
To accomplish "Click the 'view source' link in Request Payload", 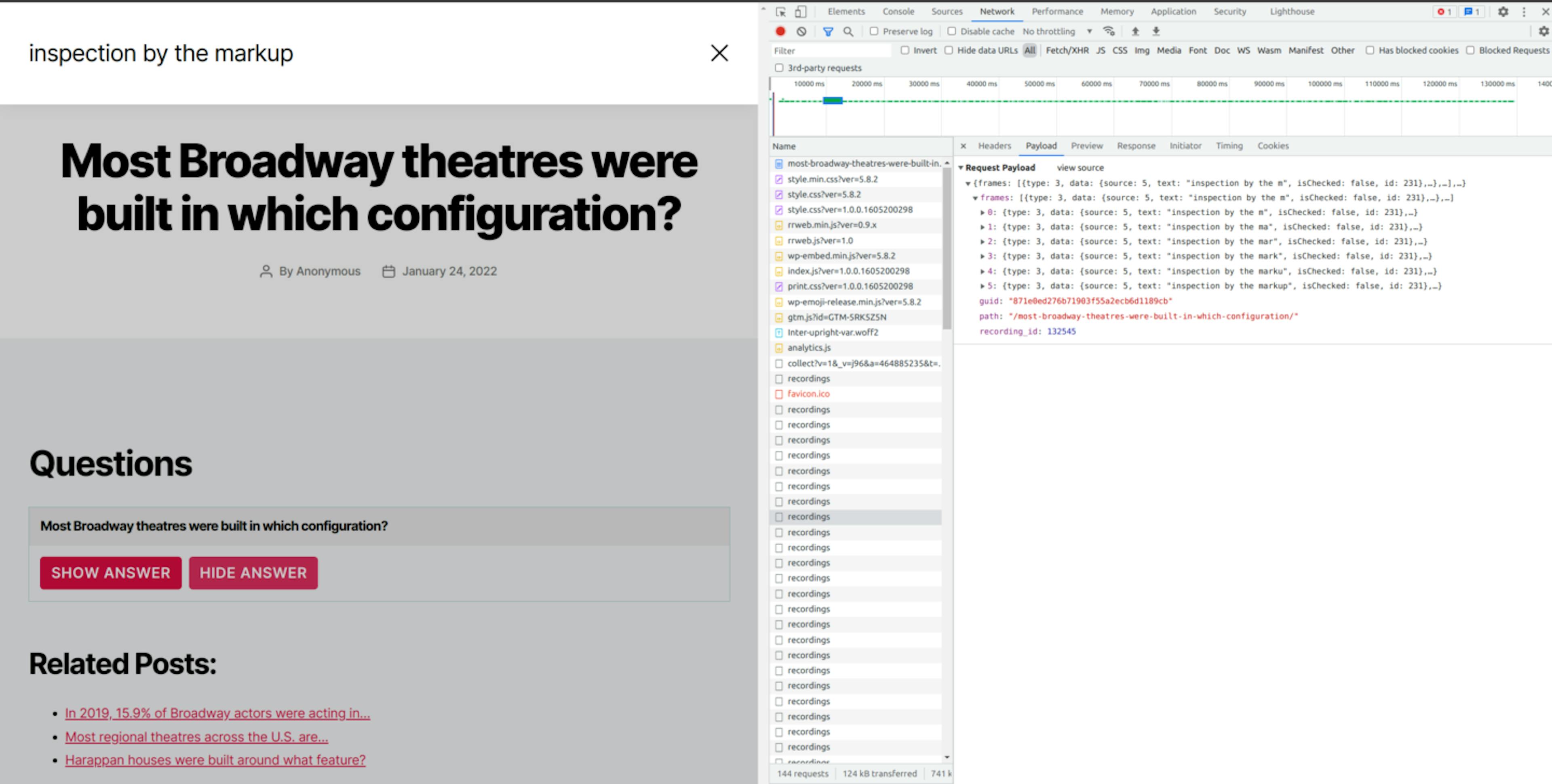I will (x=1080, y=167).
